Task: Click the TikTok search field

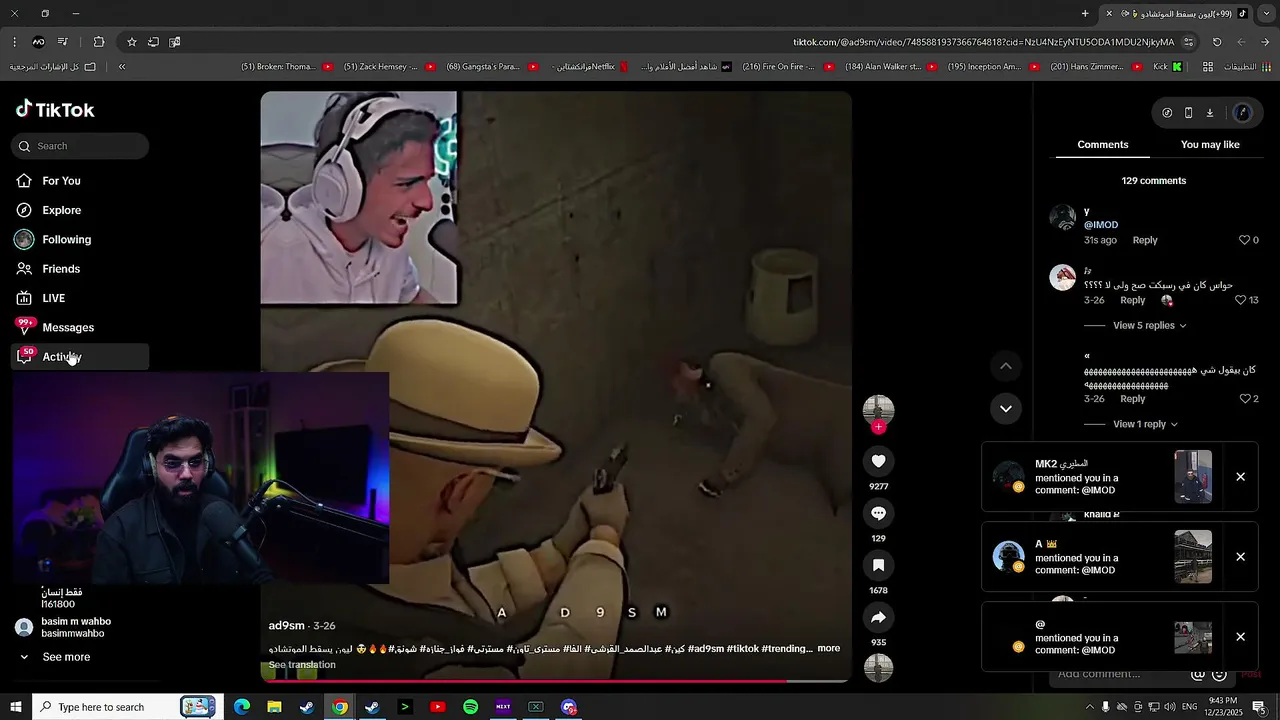Action: pyautogui.click(x=80, y=146)
